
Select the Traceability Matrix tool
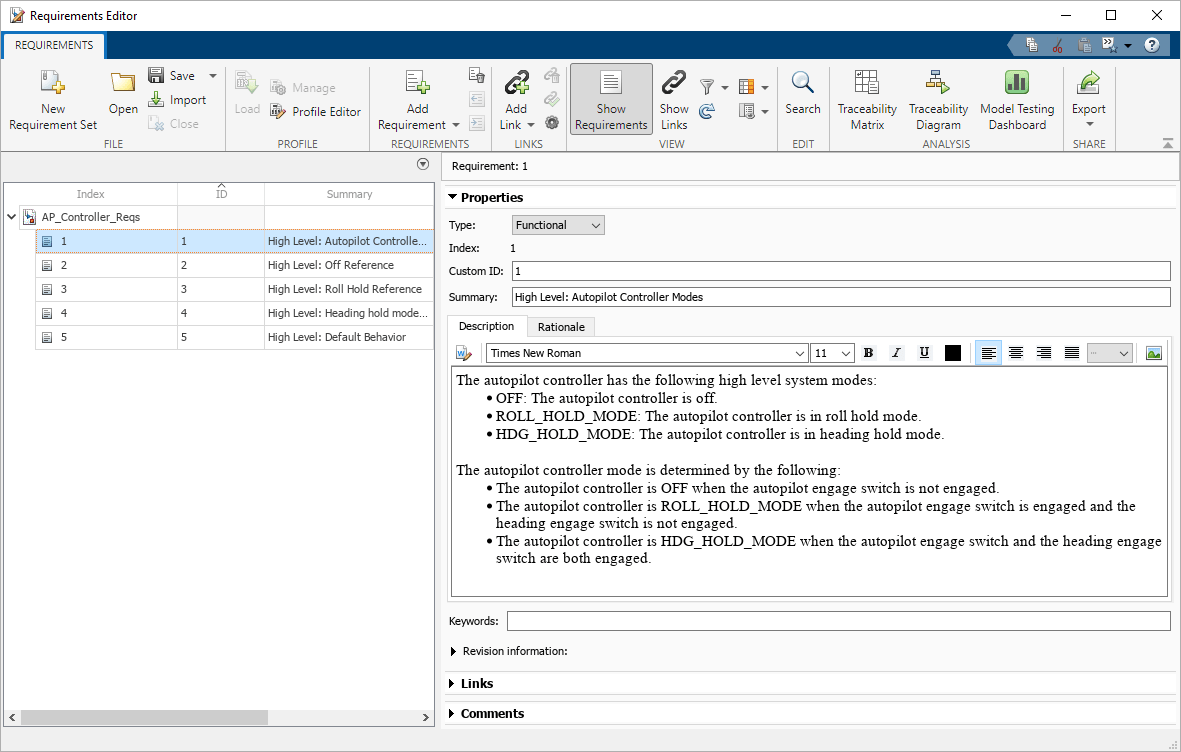pos(866,100)
